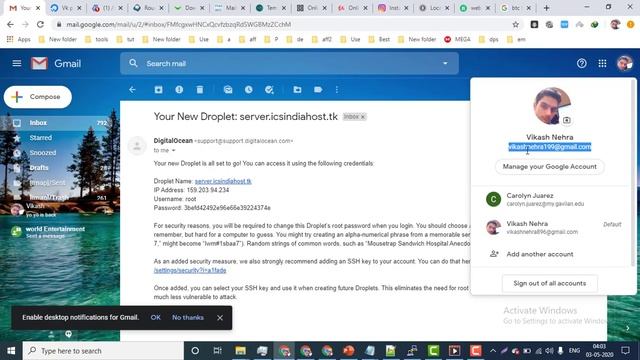Click the profile avatar in Gmail header
This screenshot has height=360, width=640.
[x=624, y=63]
